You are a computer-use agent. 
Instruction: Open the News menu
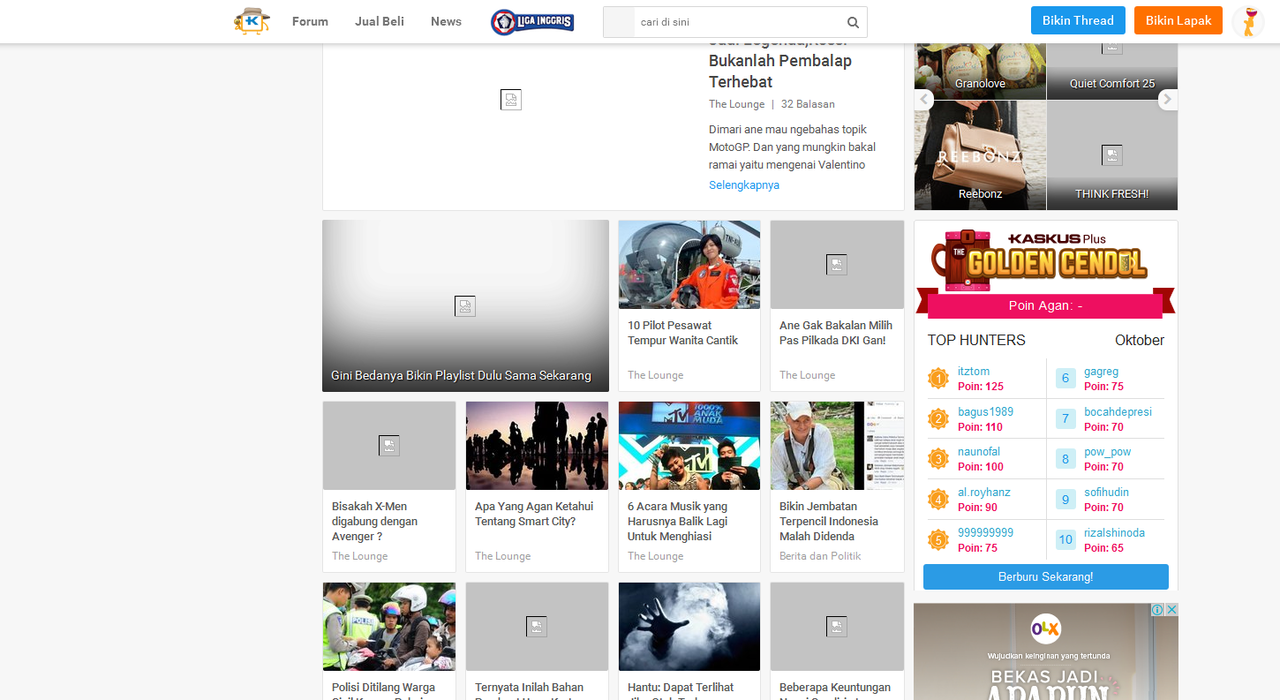pos(446,21)
